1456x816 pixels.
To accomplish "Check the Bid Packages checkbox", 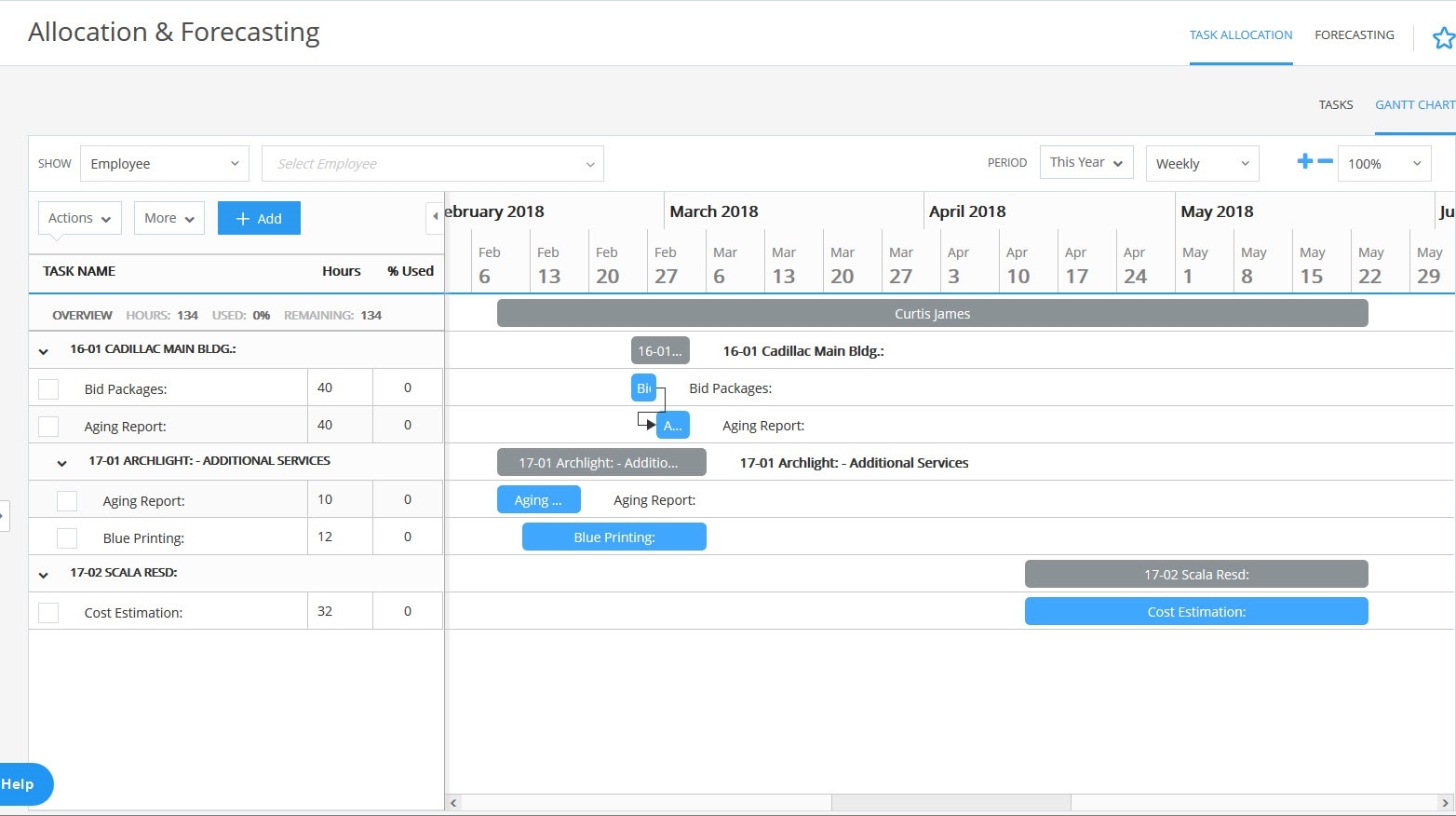I will (x=48, y=388).
